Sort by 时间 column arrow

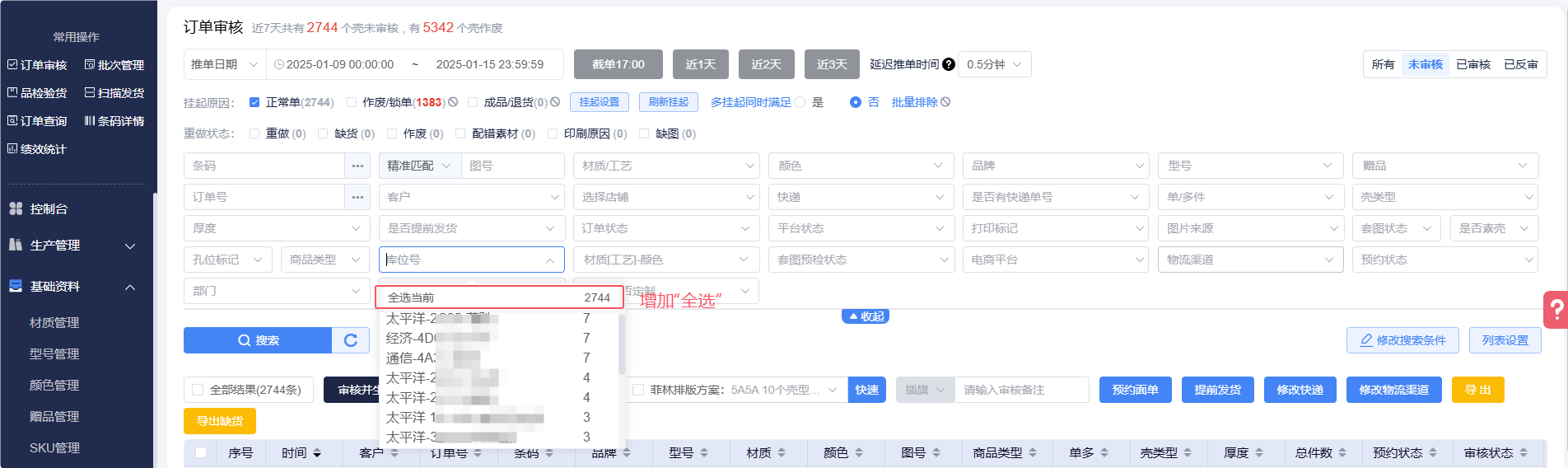[317, 453]
